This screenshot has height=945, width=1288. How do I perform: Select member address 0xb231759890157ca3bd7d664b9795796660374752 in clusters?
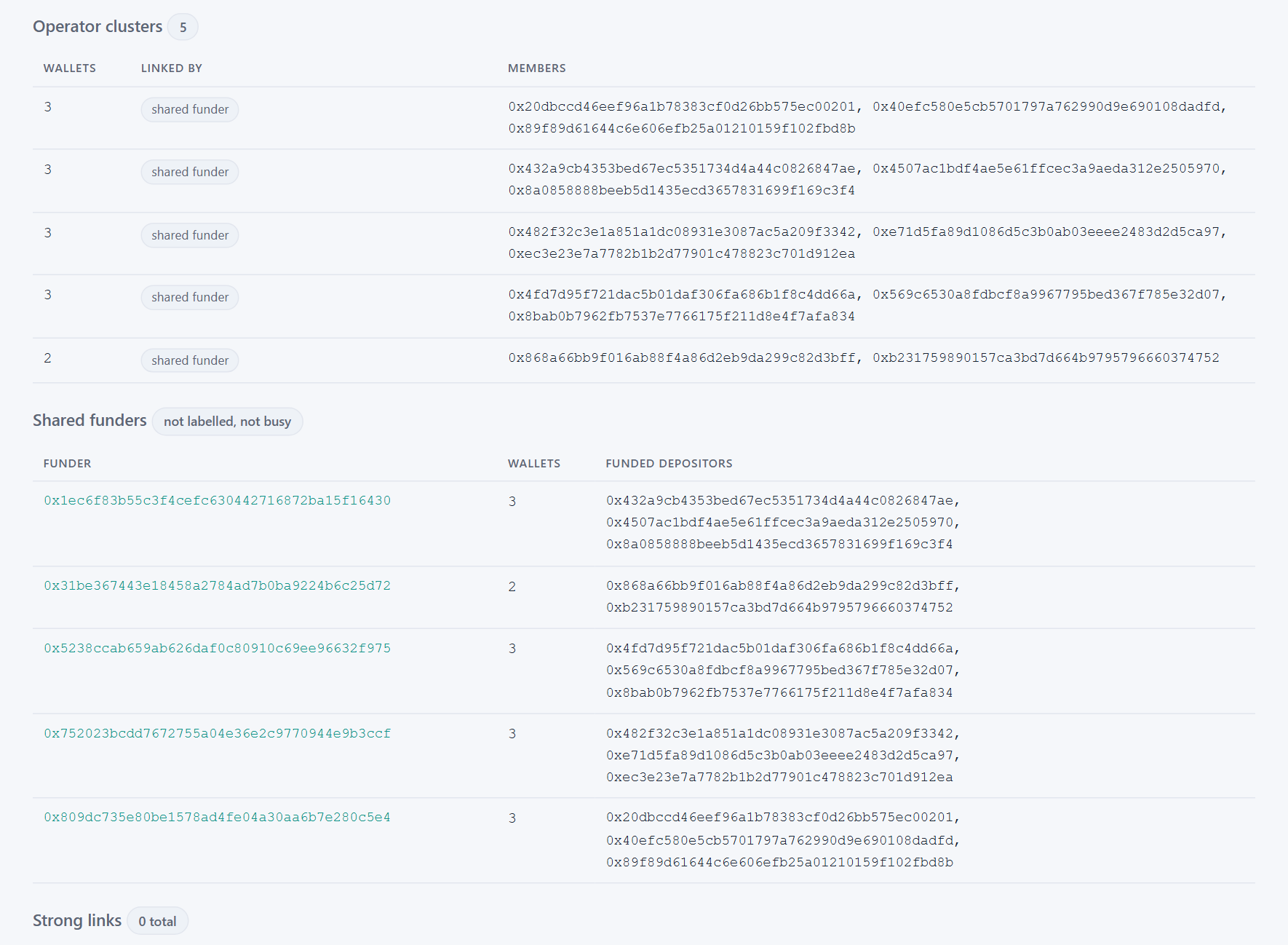click(x=1046, y=358)
